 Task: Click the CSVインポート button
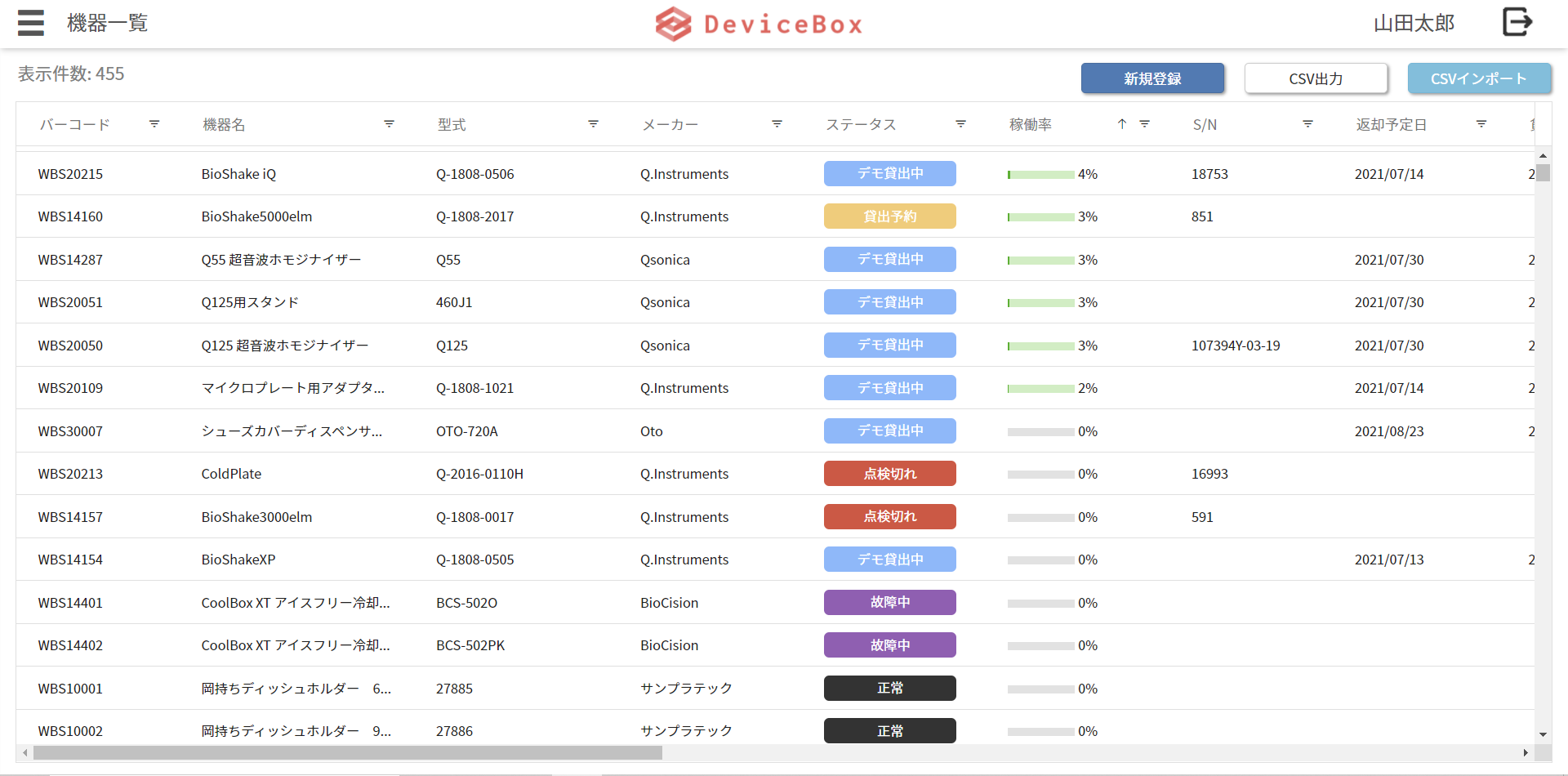click(x=1479, y=78)
